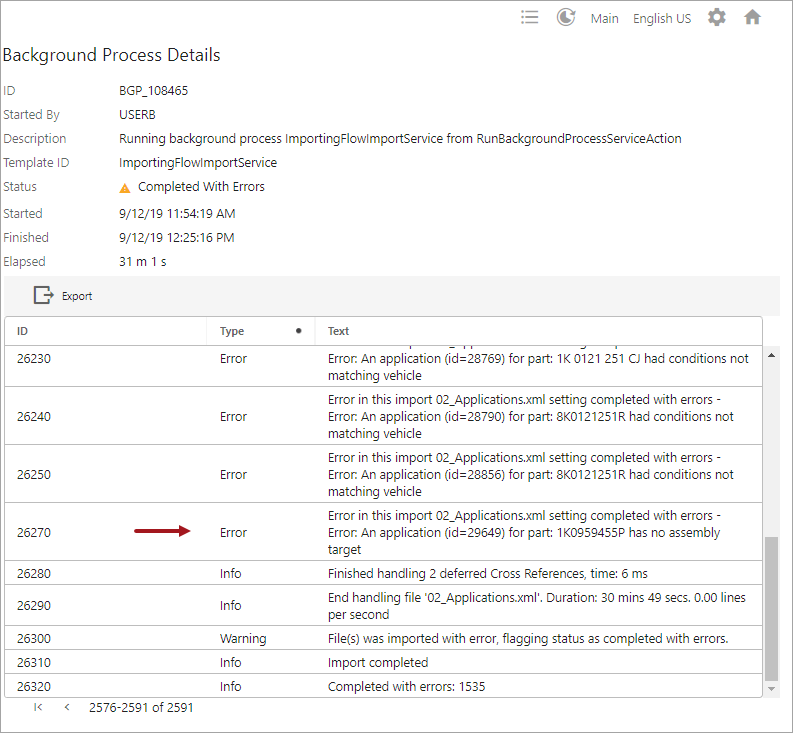Jump to first page of log entries

[x=38, y=707]
